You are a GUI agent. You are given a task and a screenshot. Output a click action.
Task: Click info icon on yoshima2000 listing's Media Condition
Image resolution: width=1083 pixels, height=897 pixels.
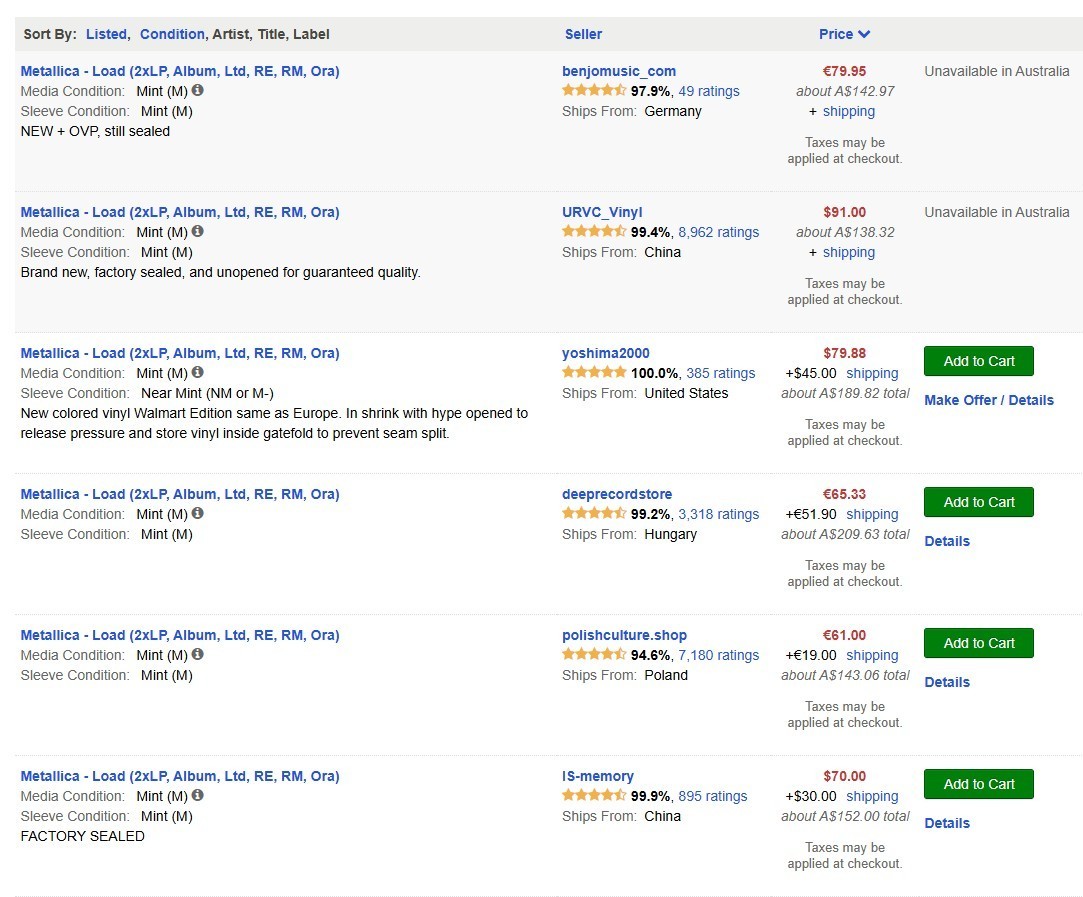click(x=198, y=373)
